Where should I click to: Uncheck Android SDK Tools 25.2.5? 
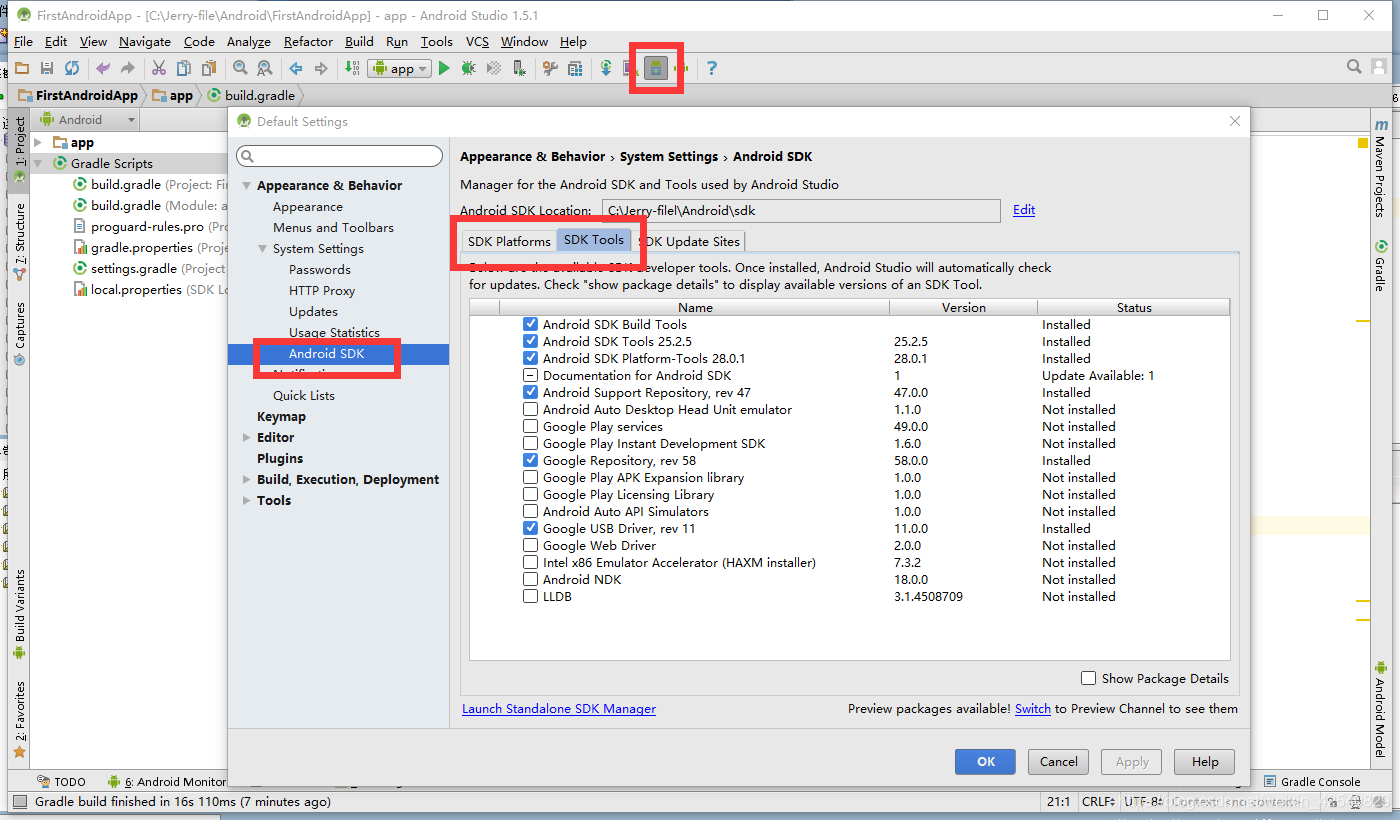[x=530, y=341]
